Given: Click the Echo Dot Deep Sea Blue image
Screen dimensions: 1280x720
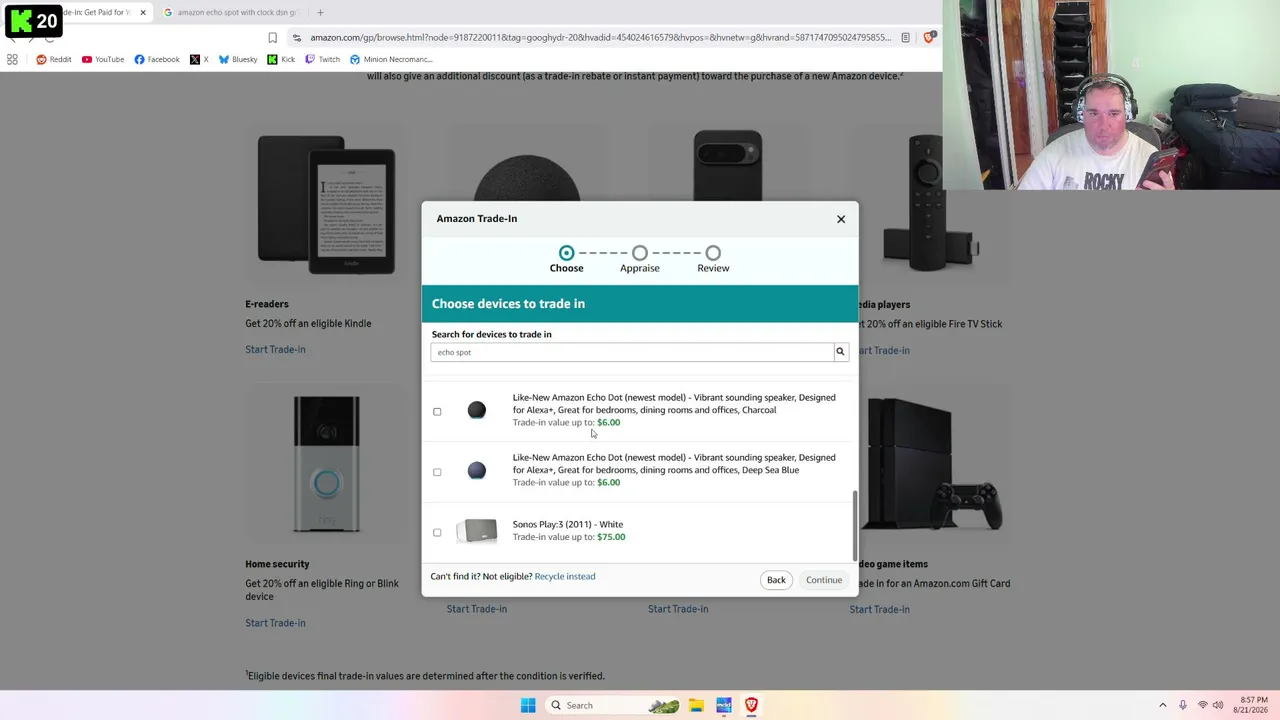Looking at the screenshot, I should click(x=477, y=470).
